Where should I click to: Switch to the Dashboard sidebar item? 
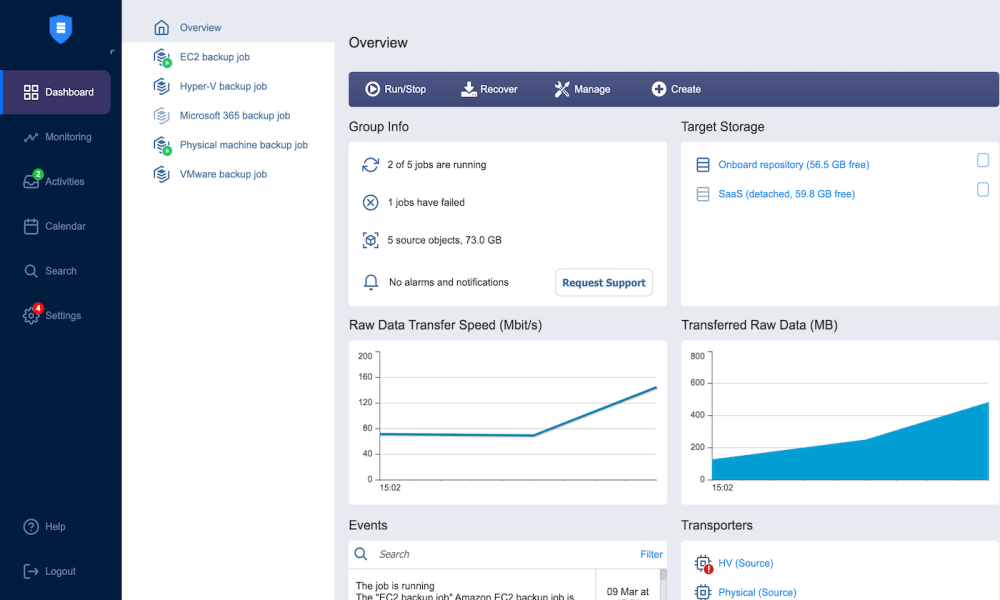click(x=55, y=92)
